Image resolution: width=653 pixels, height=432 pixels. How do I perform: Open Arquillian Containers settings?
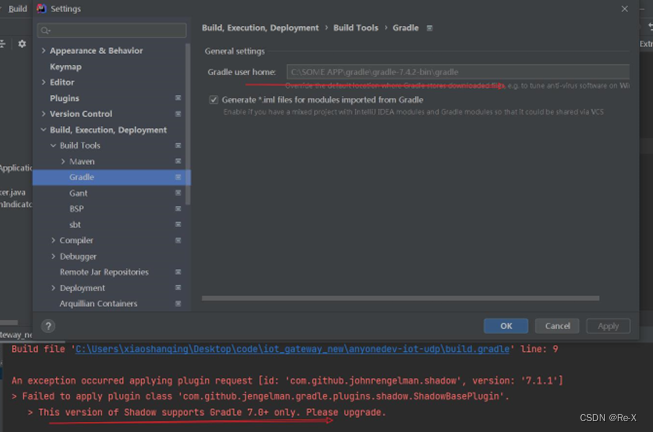click(x=98, y=304)
